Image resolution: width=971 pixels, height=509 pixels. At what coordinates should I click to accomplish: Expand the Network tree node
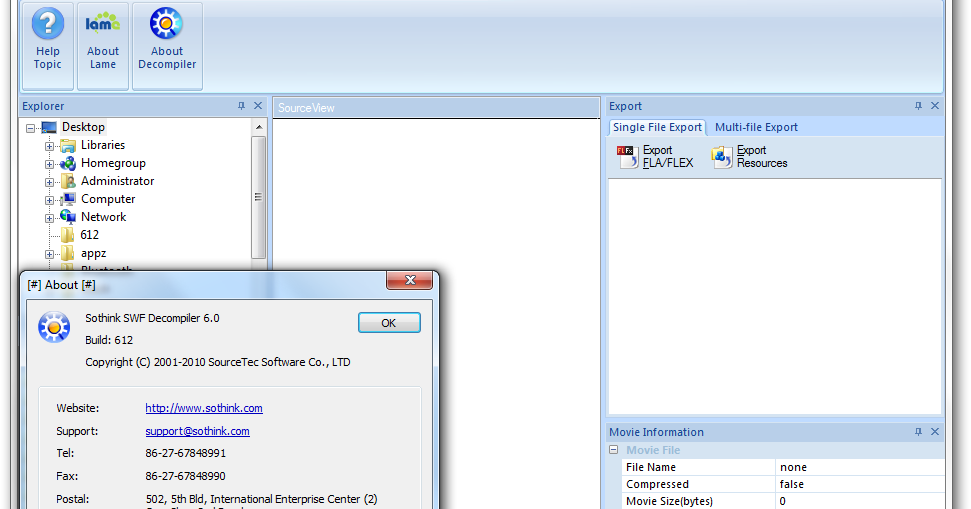click(x=49, y=218)
